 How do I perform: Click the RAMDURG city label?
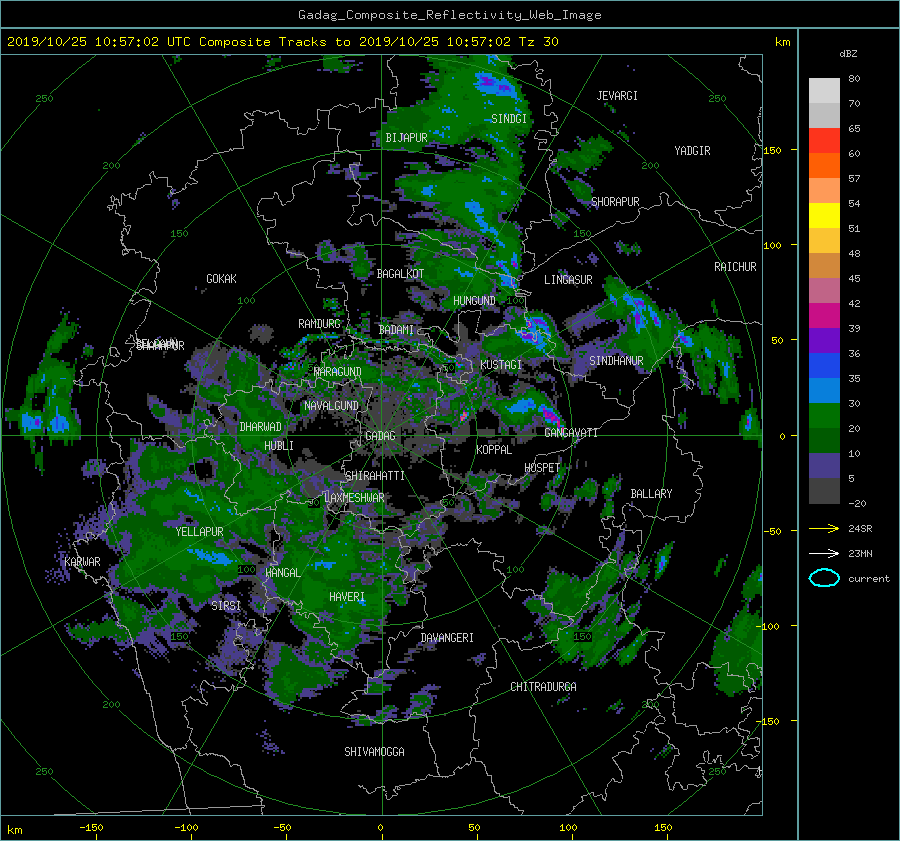[x=319, y=324]
